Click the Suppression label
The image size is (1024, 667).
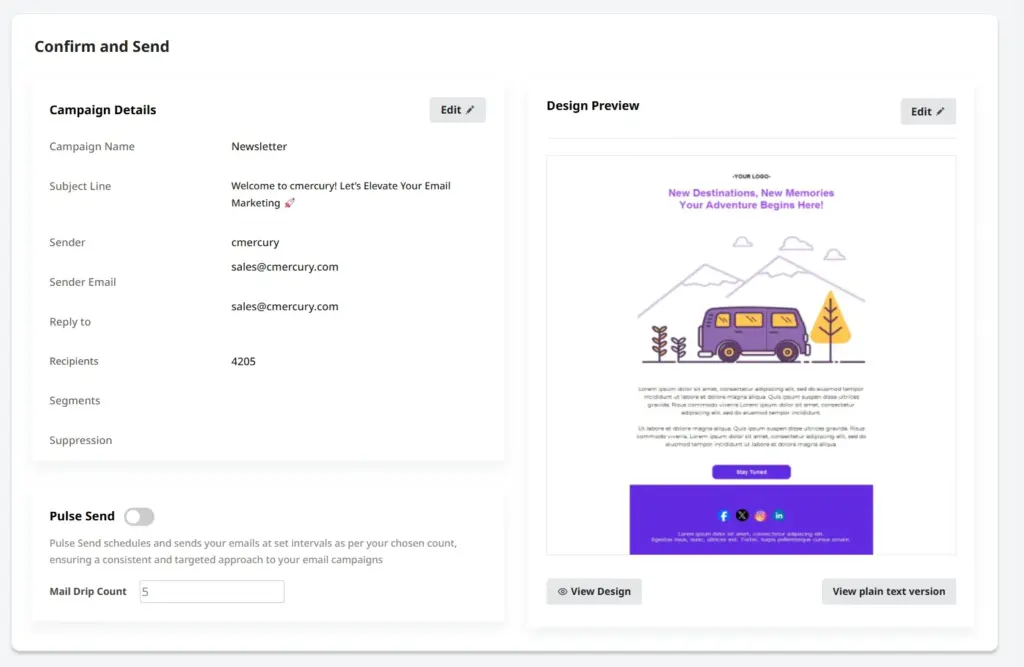pyautogui.click(x=80, y=440)
